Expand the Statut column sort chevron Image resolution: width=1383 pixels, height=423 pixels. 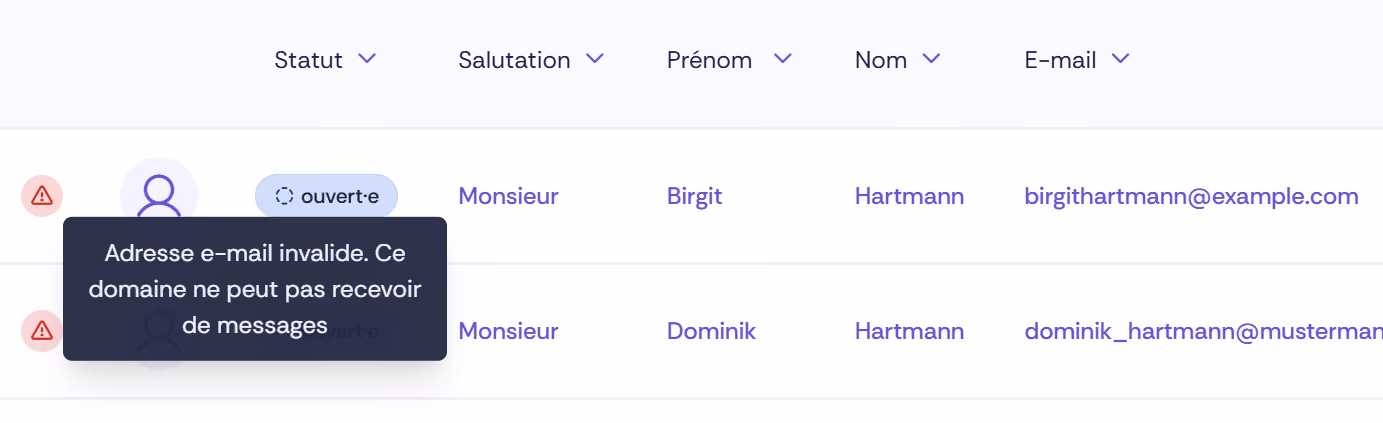click(367, 60)
